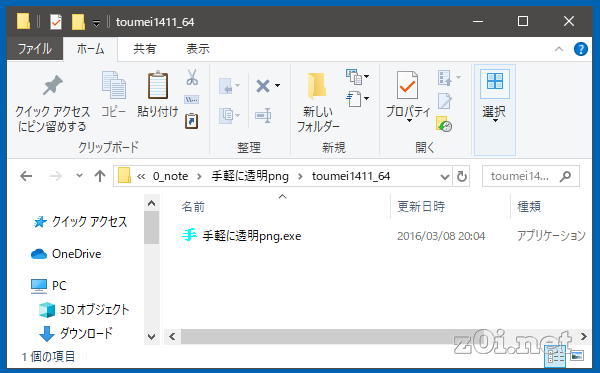
Task: Switch to details view icon
Action: pyautogui.click(x=555, y=356)
